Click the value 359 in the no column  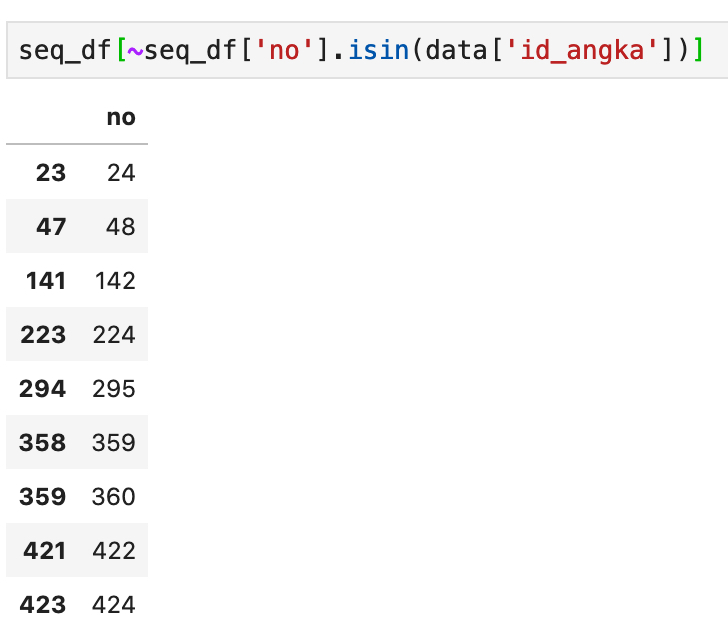pos(114,442)
